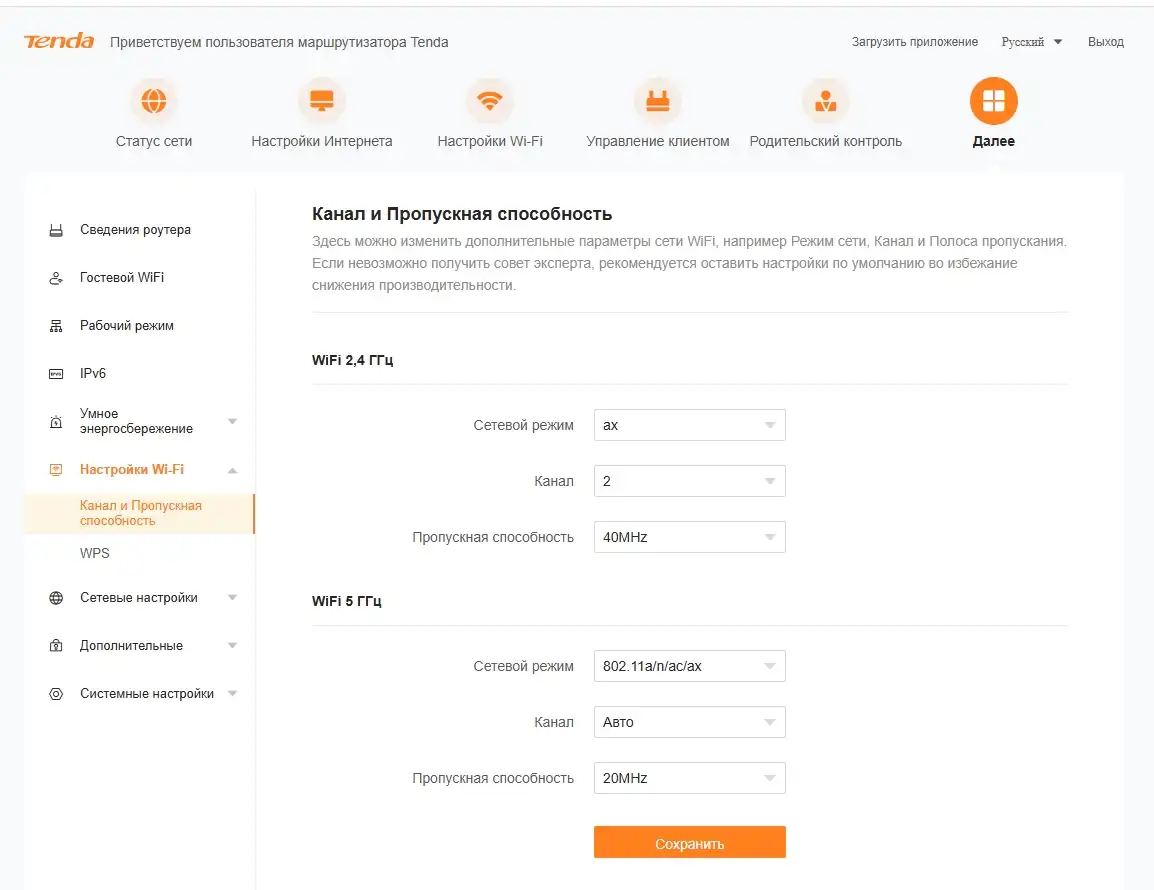Select the orange Далее grid icon
The width and height of the screenshot is (1154, 890).
(x=993, y=101)
